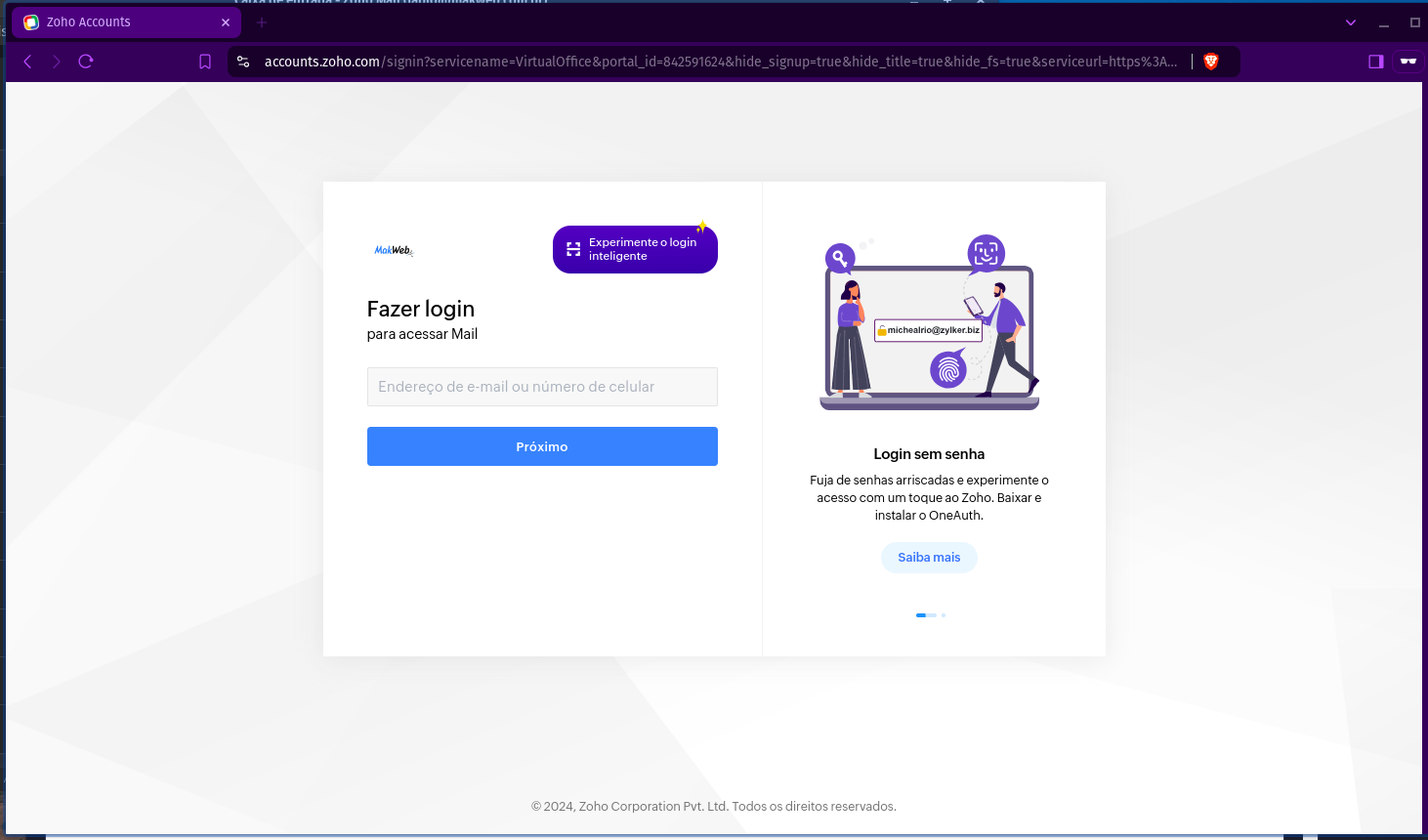Screen dimensions: 1428x840
Task: Open site information icon in address bar
Action: click(x=243, y=62)
